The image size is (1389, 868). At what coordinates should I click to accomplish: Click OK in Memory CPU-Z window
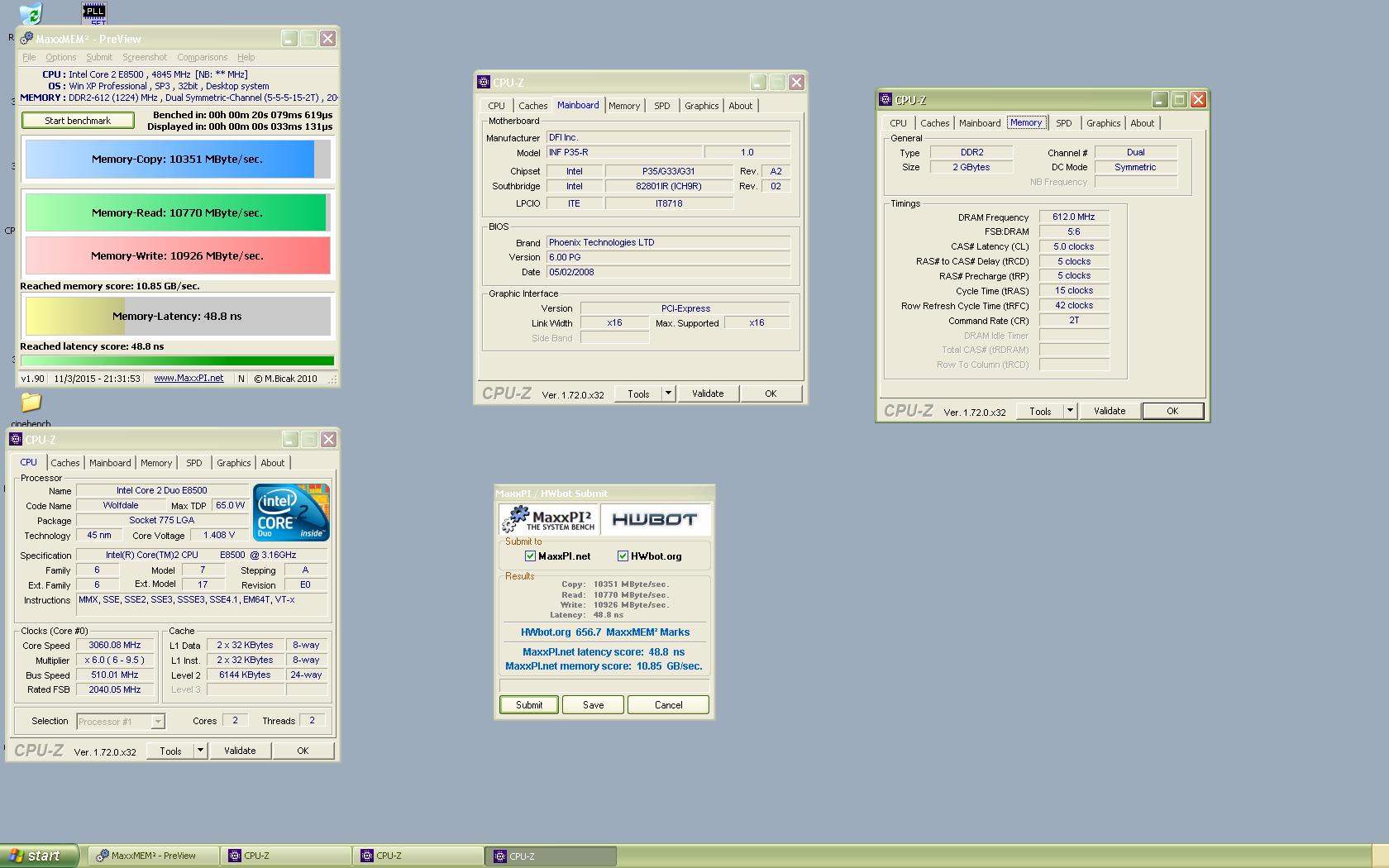[1172, 411]
